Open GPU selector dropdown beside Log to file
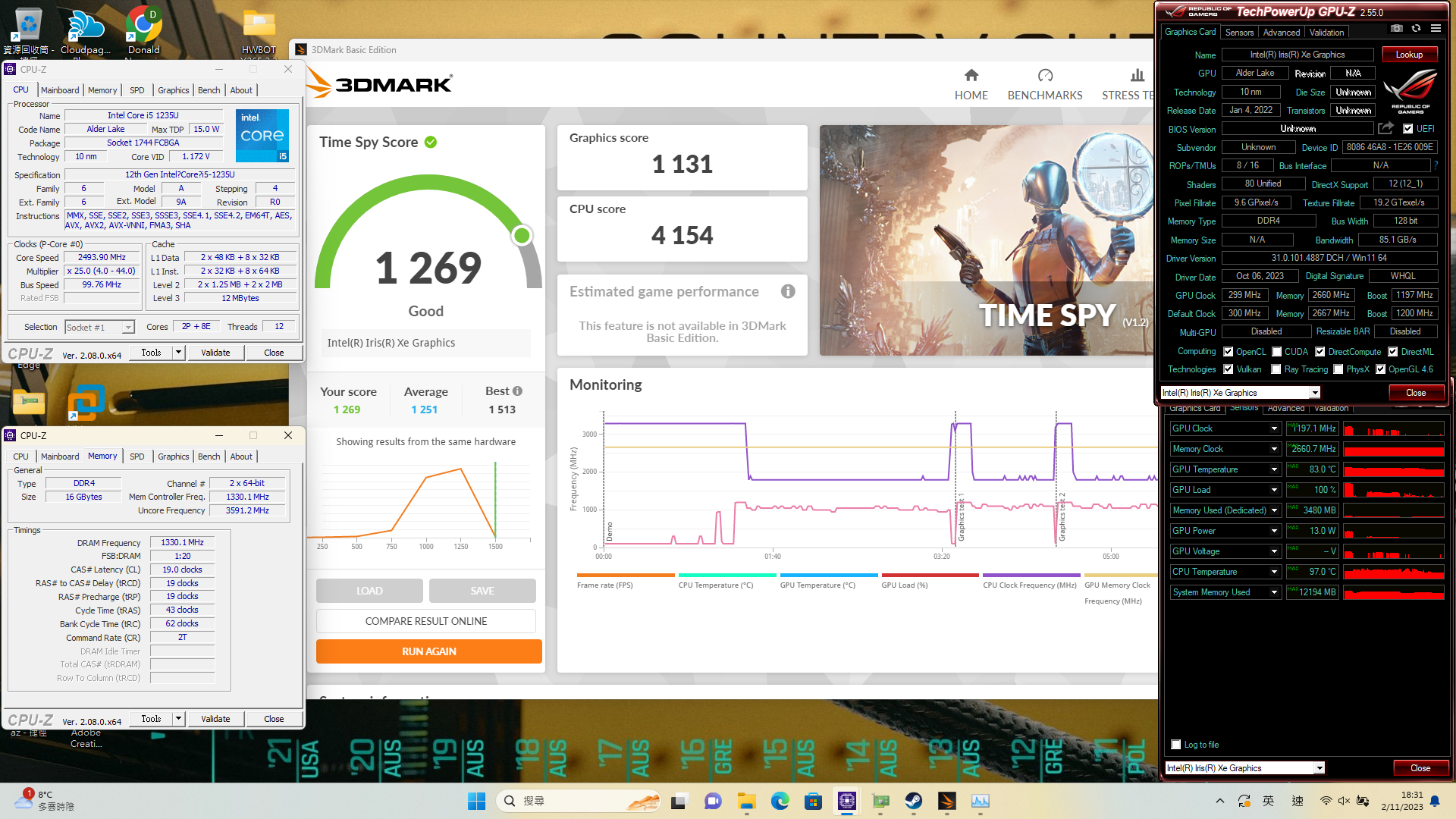 pos(1244,768)
